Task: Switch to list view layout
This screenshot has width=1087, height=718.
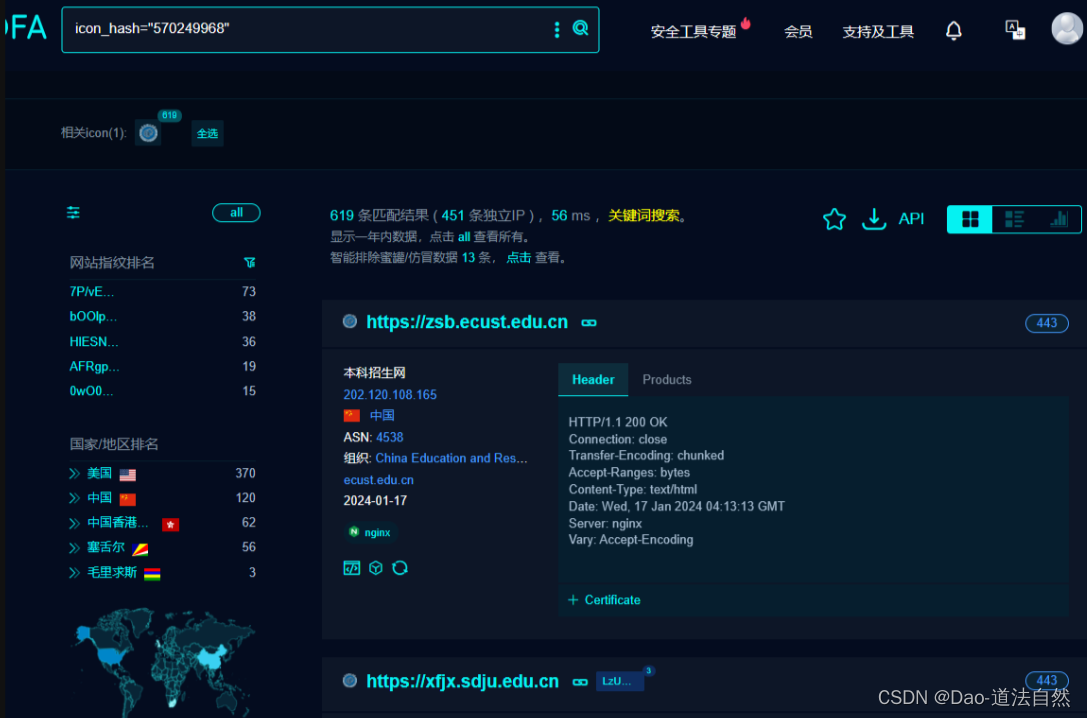Action: coord(1013,218)
